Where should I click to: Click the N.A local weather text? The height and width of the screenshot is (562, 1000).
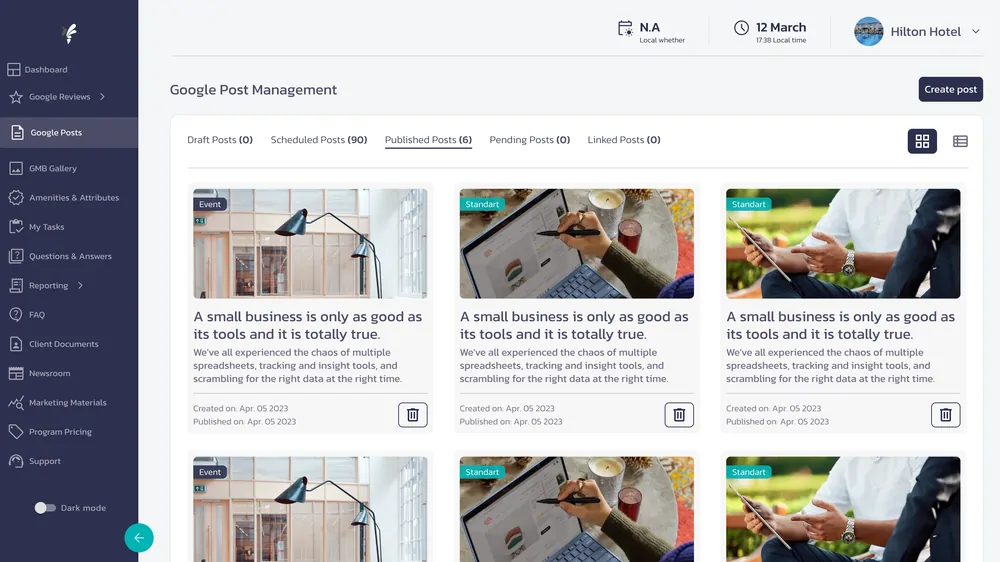pyautogui.click(x=650, y=27)
